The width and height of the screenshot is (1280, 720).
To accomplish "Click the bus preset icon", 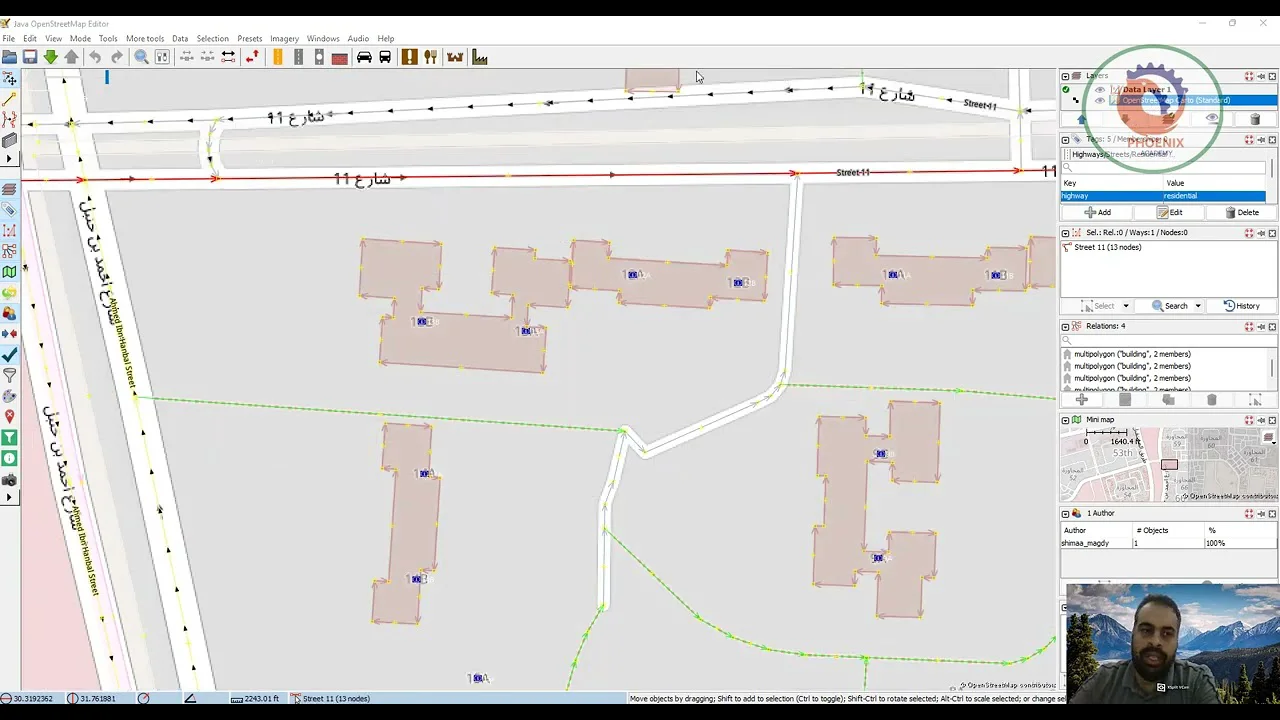I will [x=385, y=57].
